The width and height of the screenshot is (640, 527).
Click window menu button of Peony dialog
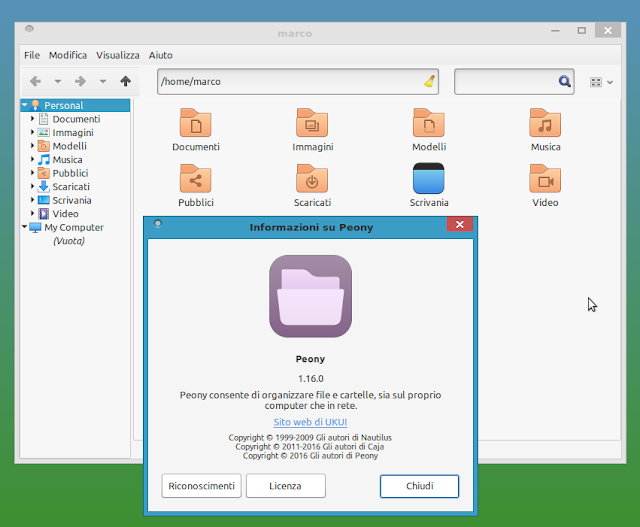tap(158, 223)
